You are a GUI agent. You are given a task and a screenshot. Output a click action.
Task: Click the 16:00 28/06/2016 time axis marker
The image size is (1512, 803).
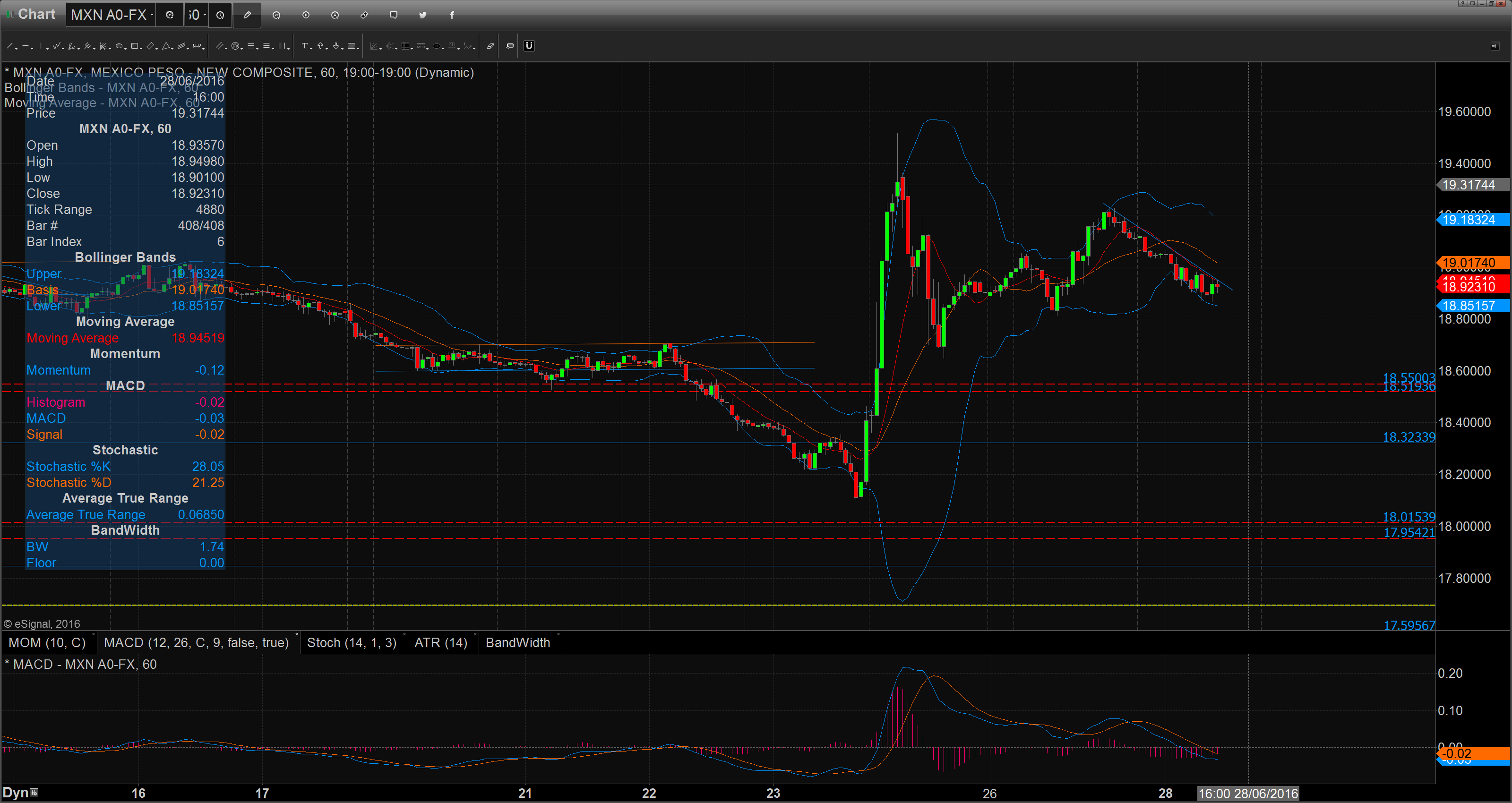pos(1248,794)
